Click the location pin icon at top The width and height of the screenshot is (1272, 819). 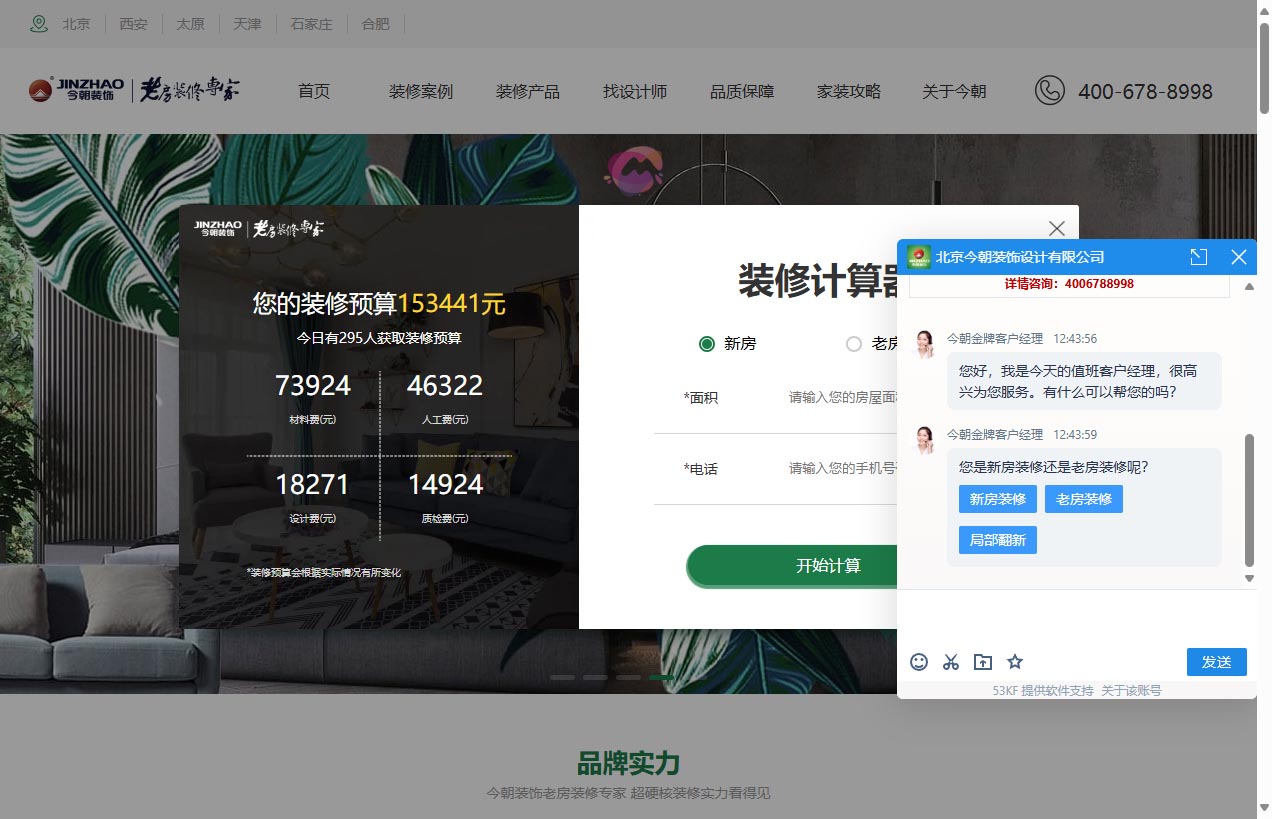(39, 24)
